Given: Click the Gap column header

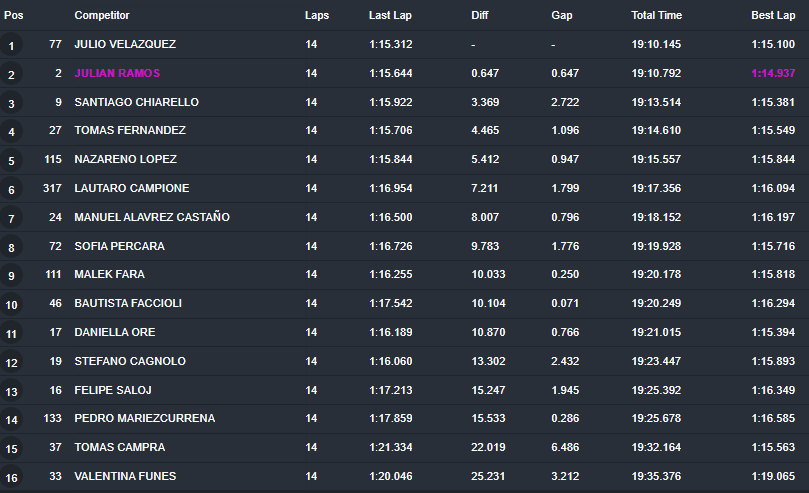Looking at the screenshot, I should pyautogui.click(x=562, y=15).
